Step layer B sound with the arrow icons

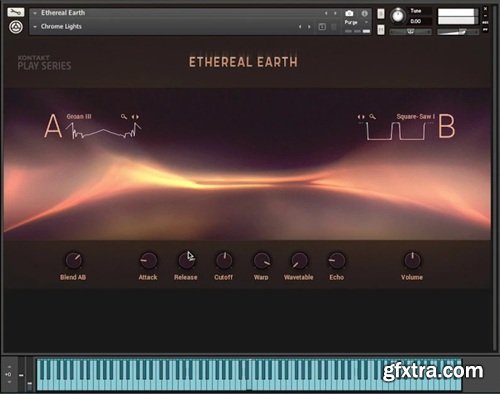click(361, 117)
